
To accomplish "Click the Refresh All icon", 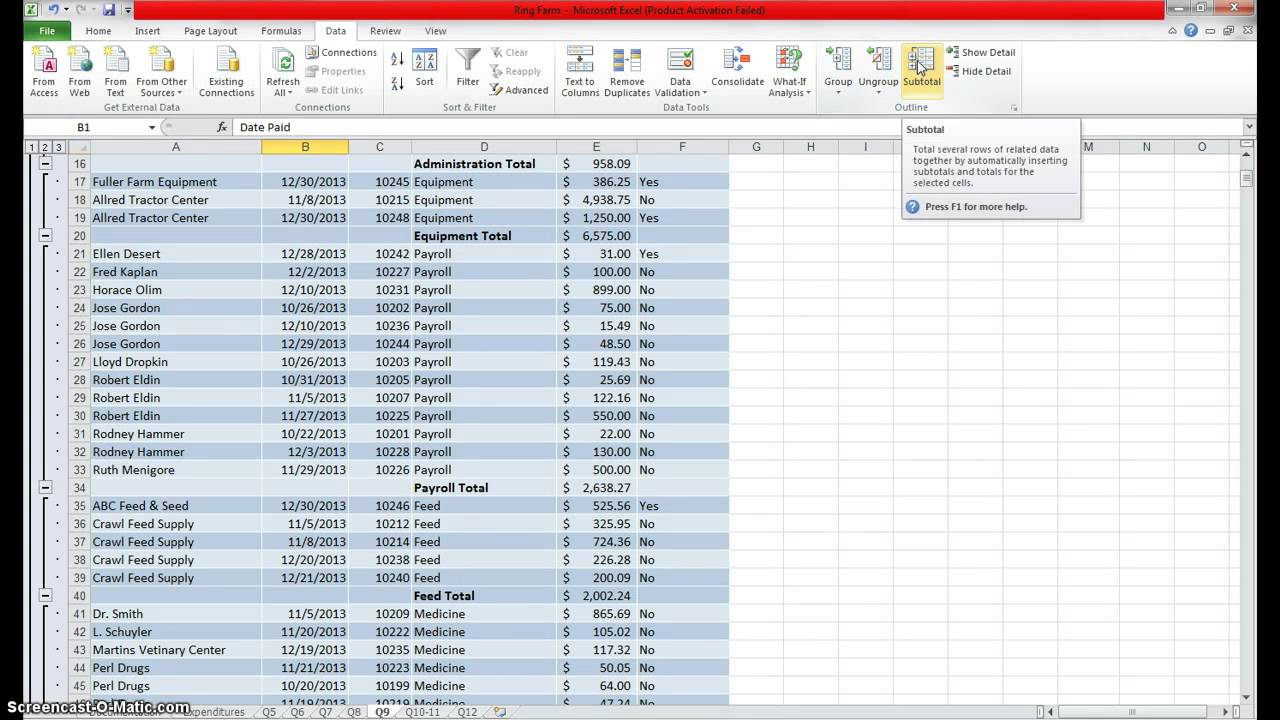I will (283, 72).
